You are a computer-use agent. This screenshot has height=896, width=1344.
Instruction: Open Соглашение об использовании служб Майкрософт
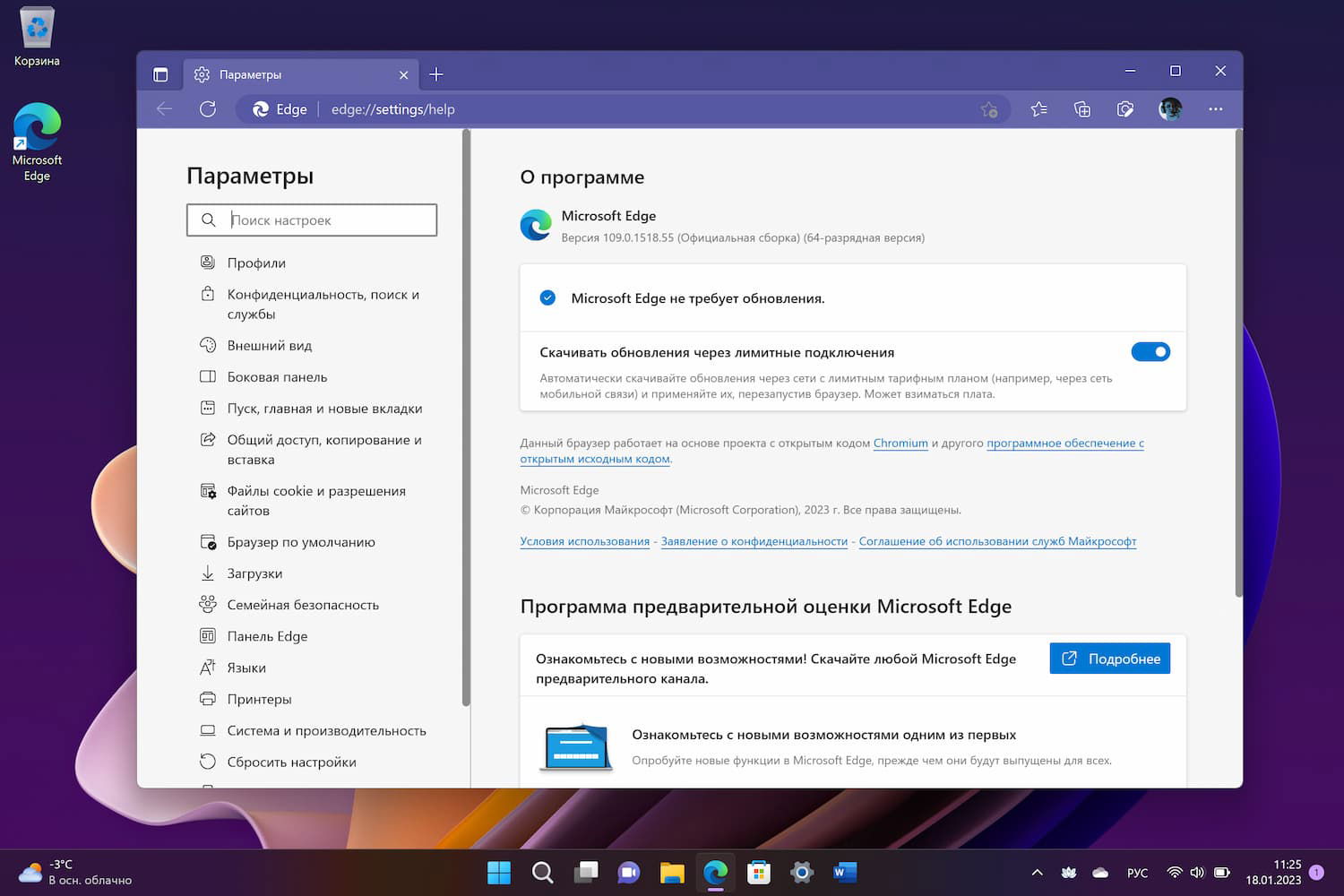pos(997,541)
